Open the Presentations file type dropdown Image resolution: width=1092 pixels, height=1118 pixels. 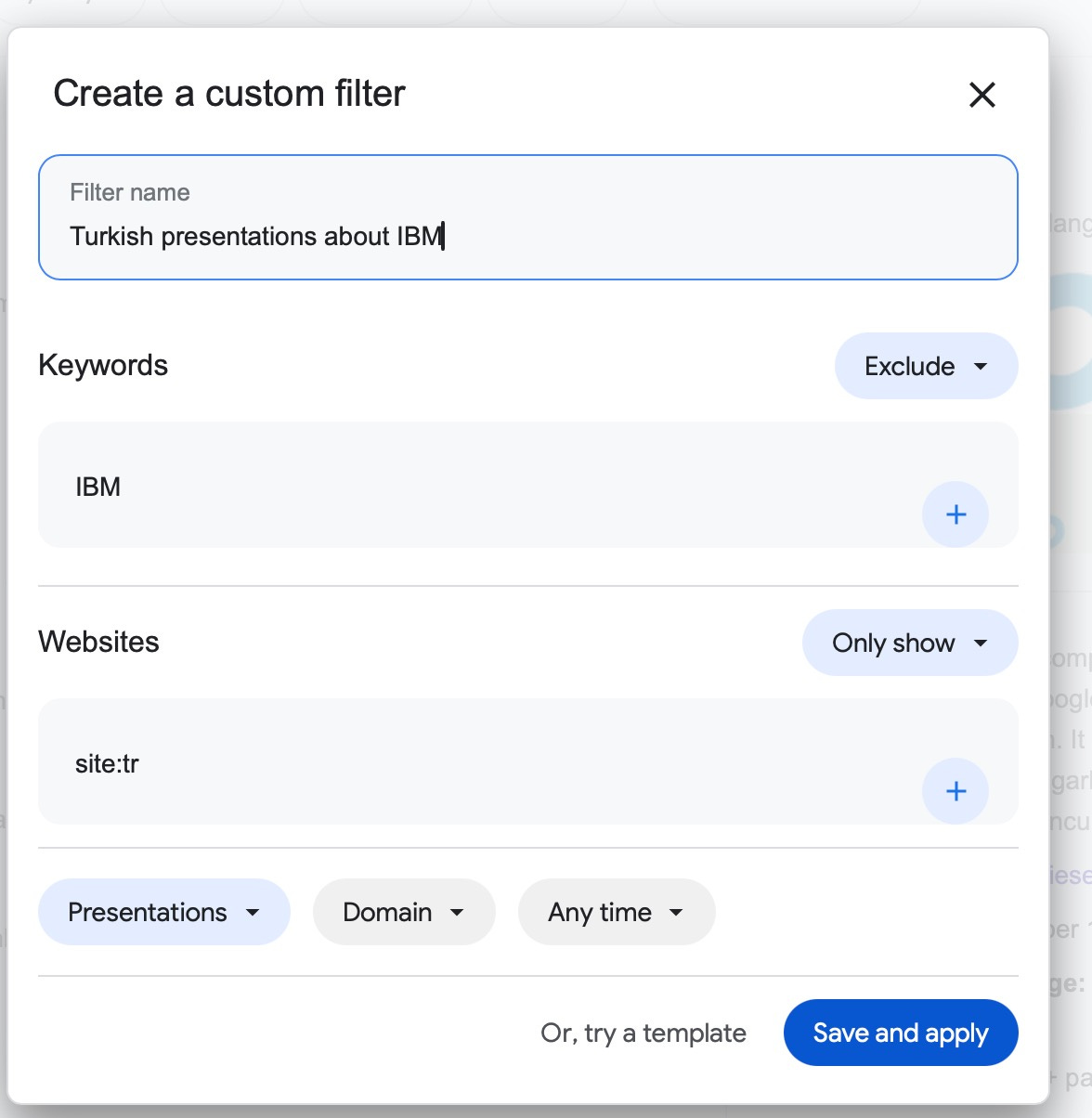(x=164, y=912)
